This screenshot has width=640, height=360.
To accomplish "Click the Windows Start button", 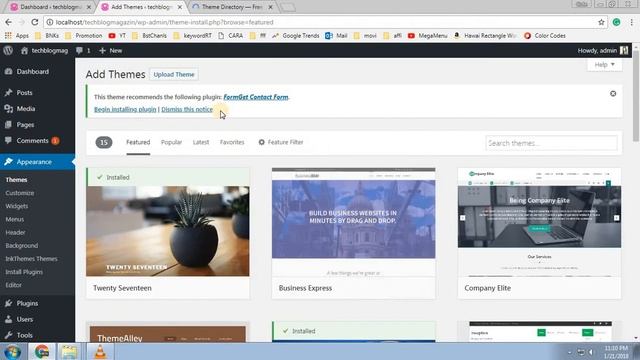I will coord(13,351).
